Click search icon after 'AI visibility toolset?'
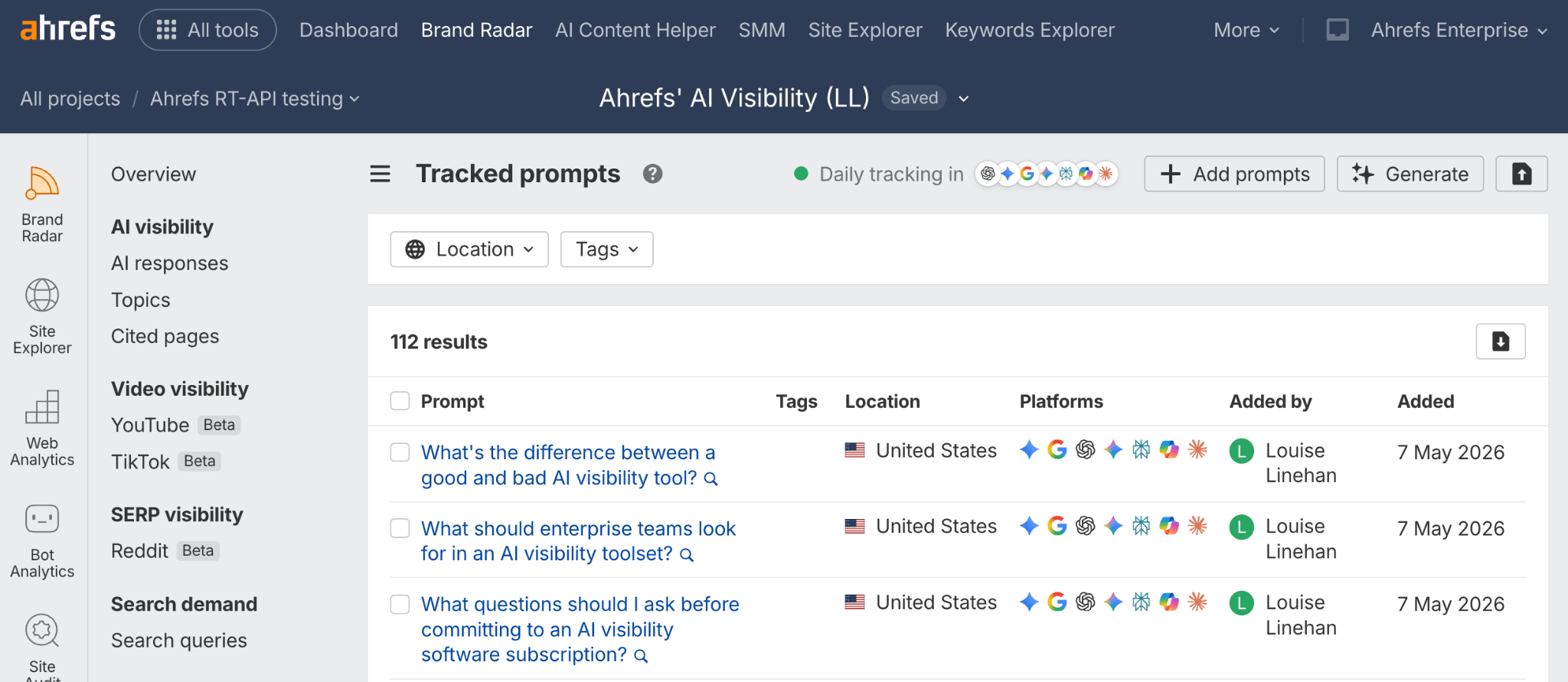The height and width of the screenshot is (682, 1568). tap(687, 555)
